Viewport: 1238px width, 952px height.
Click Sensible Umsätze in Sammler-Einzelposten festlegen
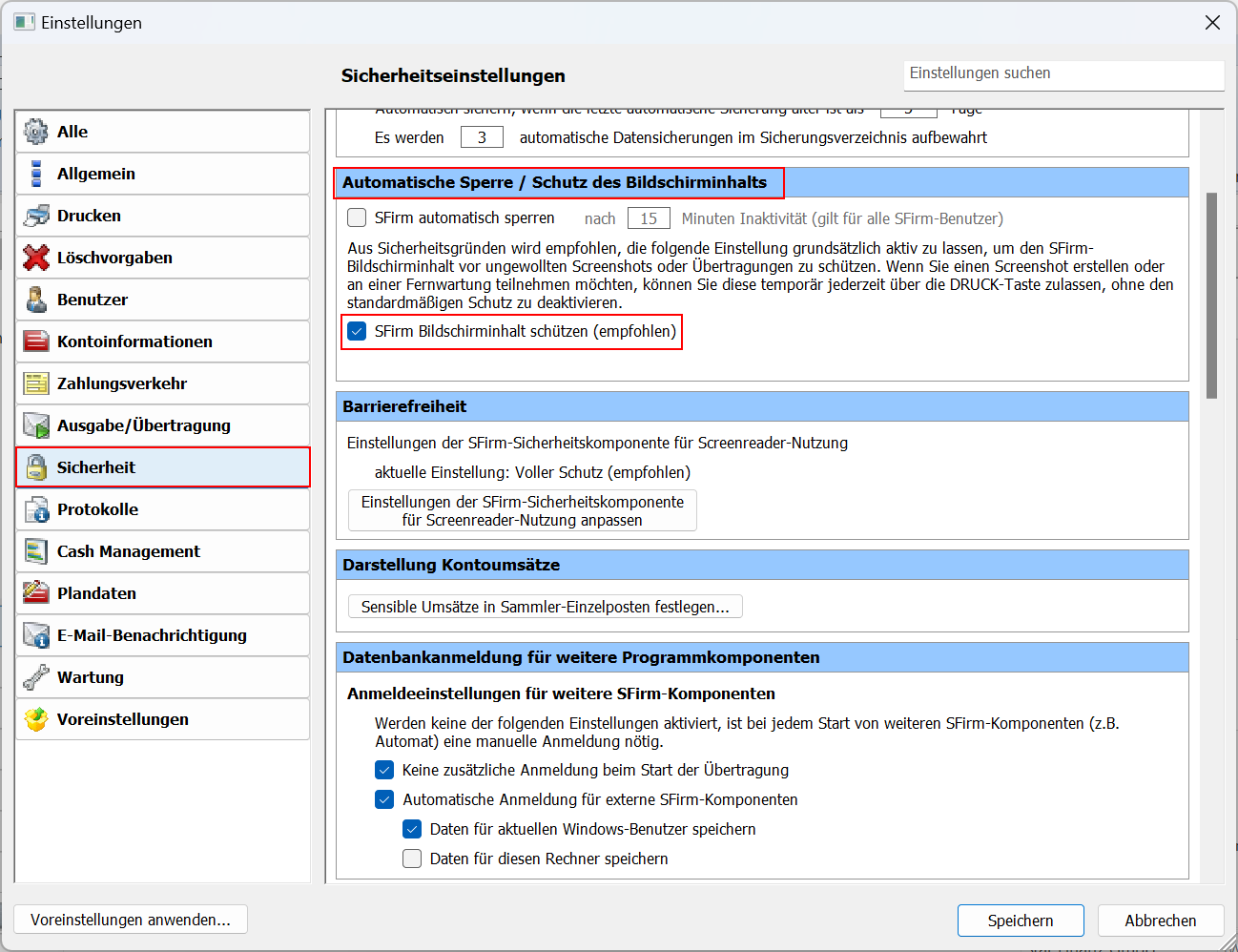pyautogui.click(x=546, y=607)
